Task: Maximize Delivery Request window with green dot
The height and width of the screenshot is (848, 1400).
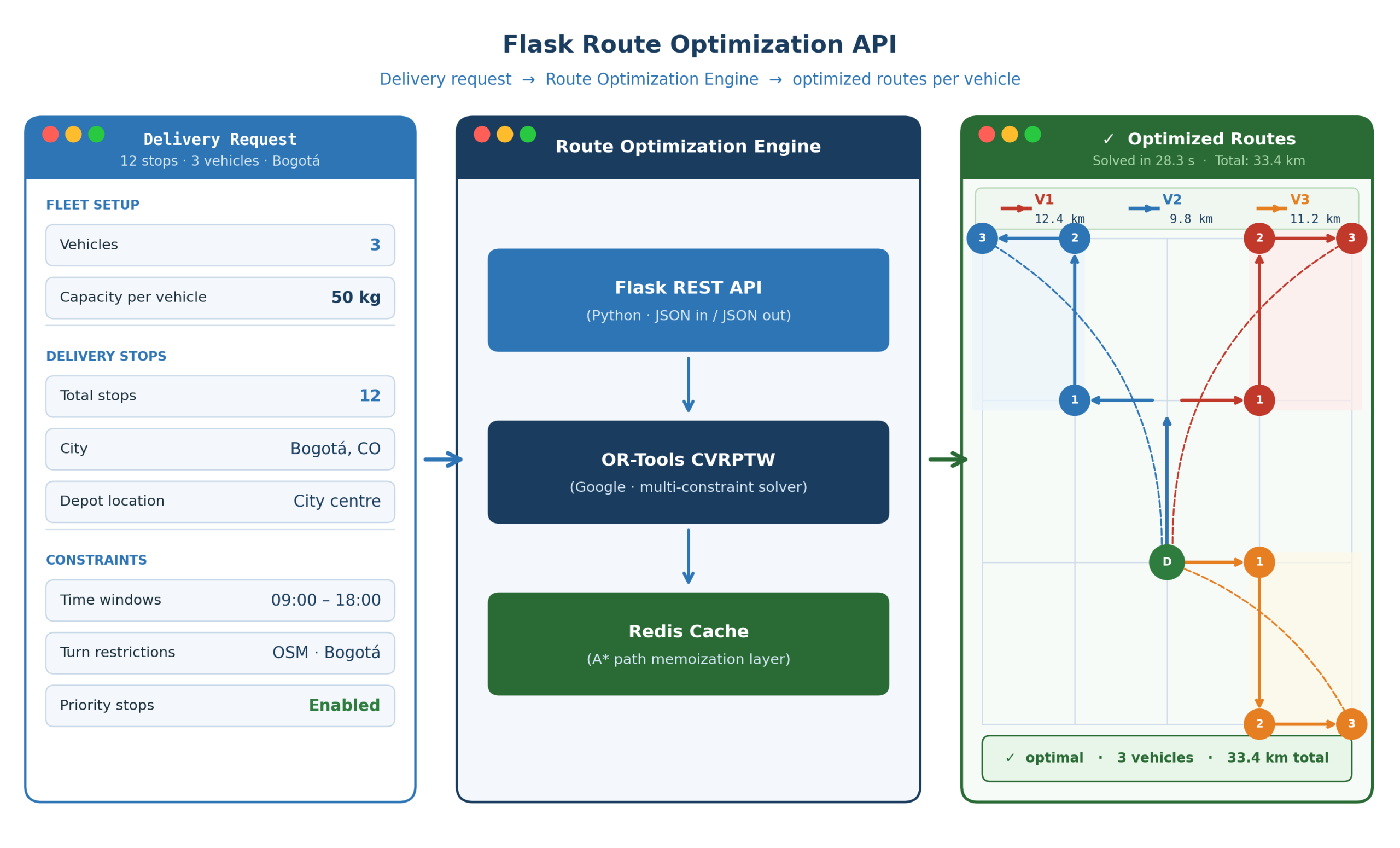Action: click(97, 134)
